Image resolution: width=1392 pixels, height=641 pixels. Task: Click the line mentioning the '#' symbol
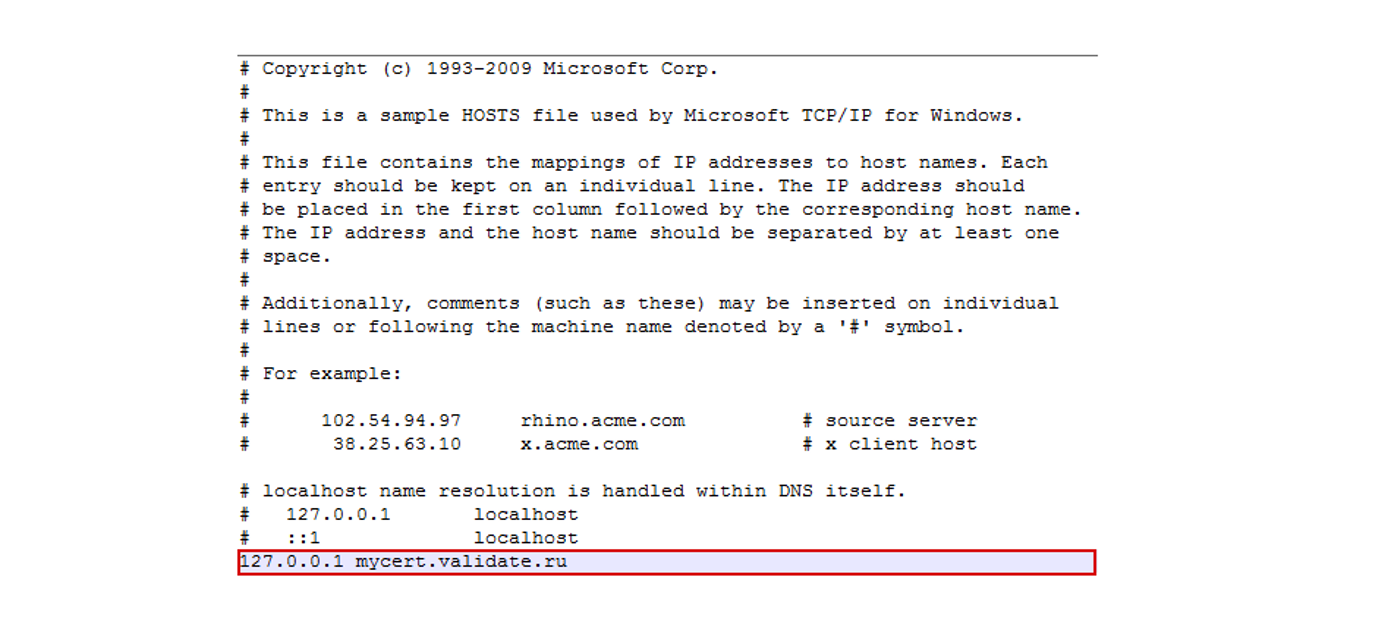tap(613, 327)
